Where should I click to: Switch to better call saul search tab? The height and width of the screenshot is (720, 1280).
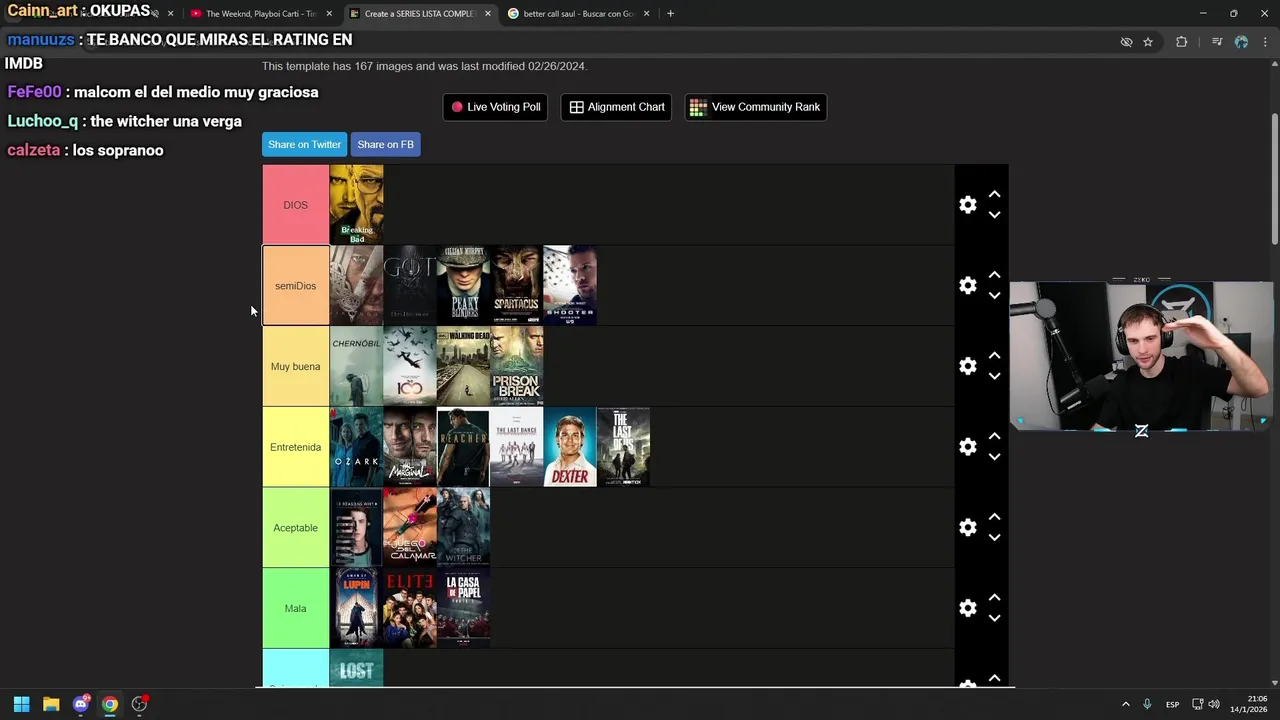click(x=578, y=14)
